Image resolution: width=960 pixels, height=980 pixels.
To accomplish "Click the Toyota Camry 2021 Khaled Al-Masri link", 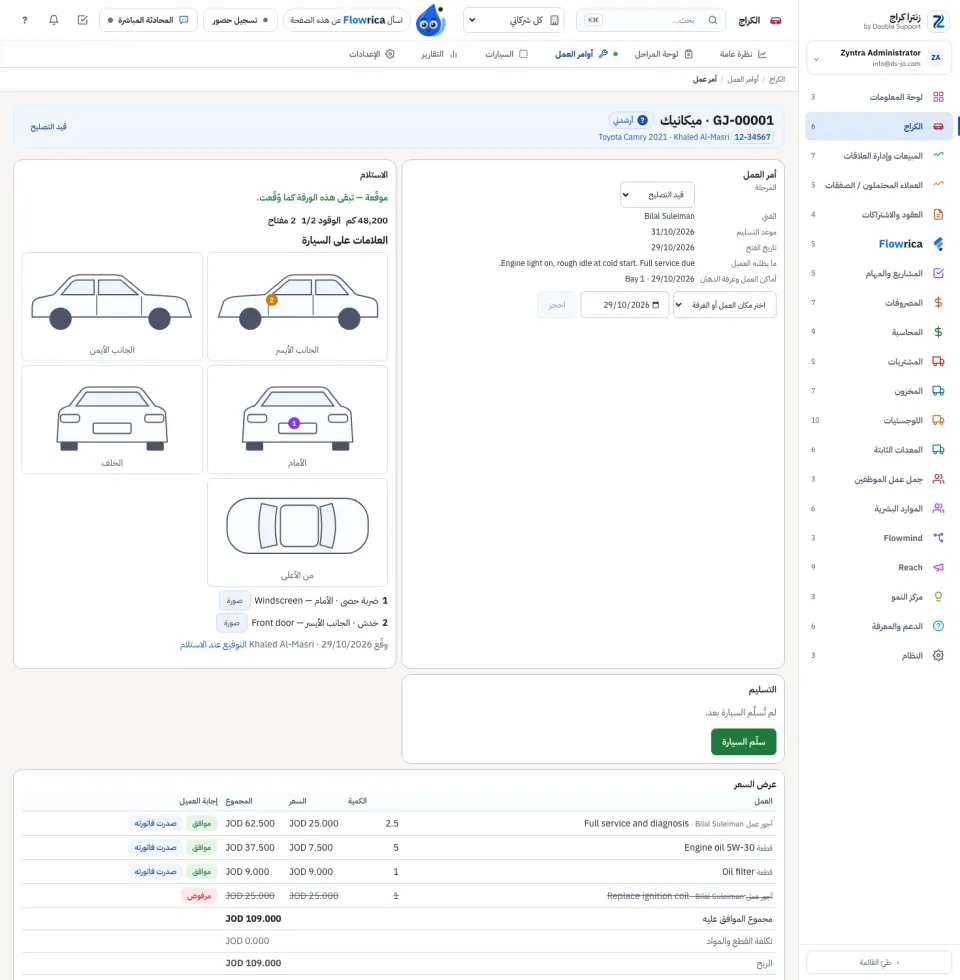I will pyautogui.click(x=664, y=137).
